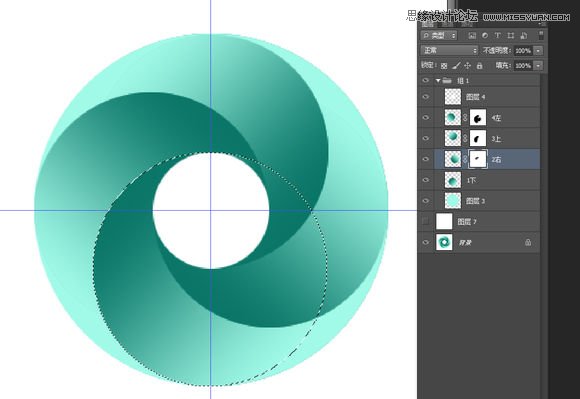
Task: Toggle type layer filter (T) icon
Action: point(498,35)
